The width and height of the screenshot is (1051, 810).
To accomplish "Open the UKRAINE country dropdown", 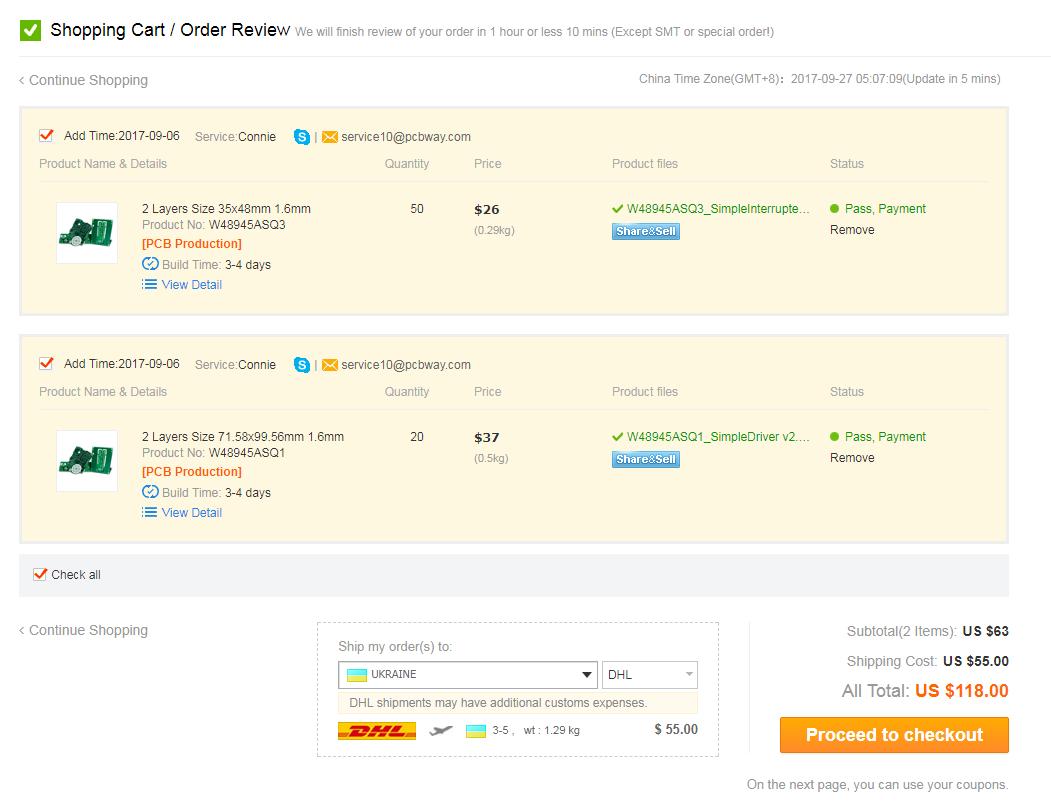I will [x=467, y=675].
